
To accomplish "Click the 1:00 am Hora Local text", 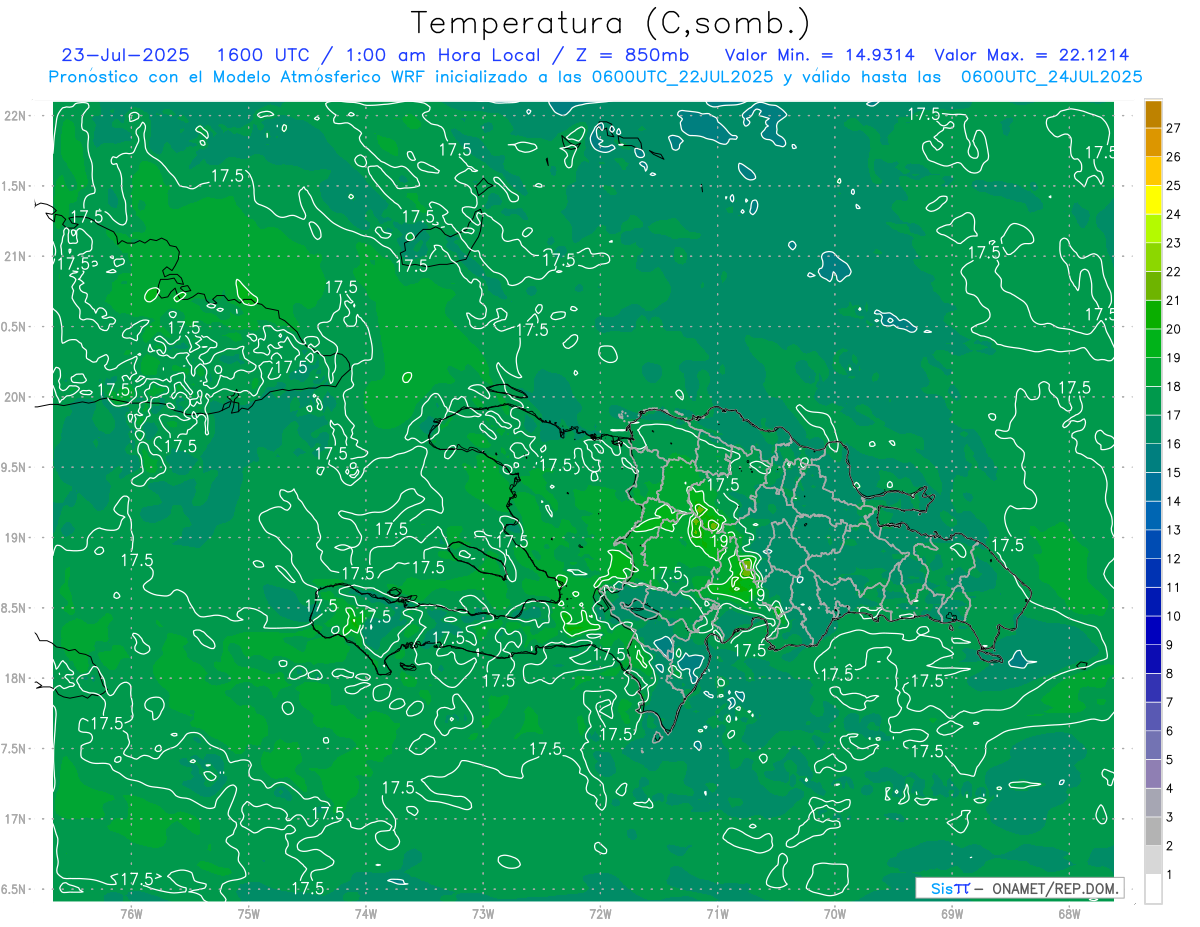I will coord(442,56).
